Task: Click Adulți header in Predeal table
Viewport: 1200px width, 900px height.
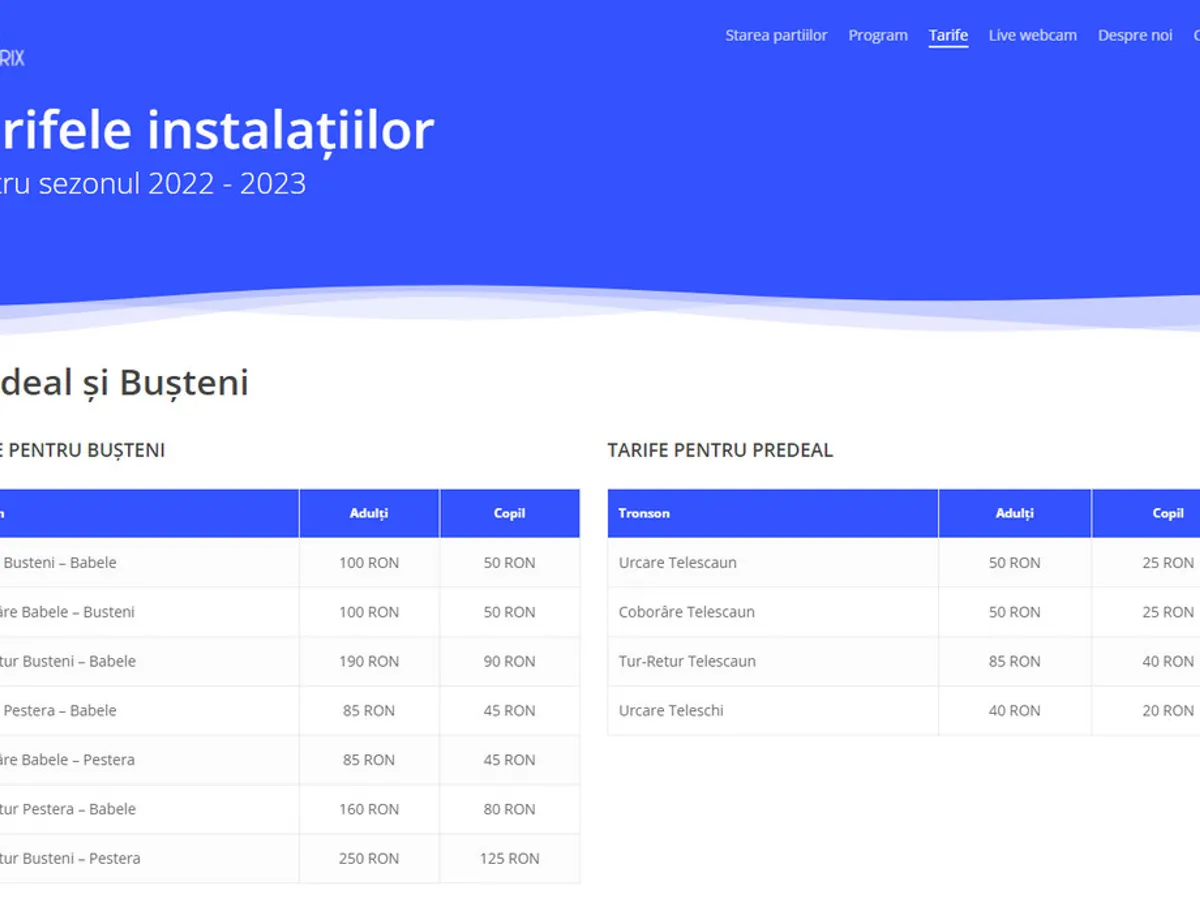Action: click(x=1014, y=514)
